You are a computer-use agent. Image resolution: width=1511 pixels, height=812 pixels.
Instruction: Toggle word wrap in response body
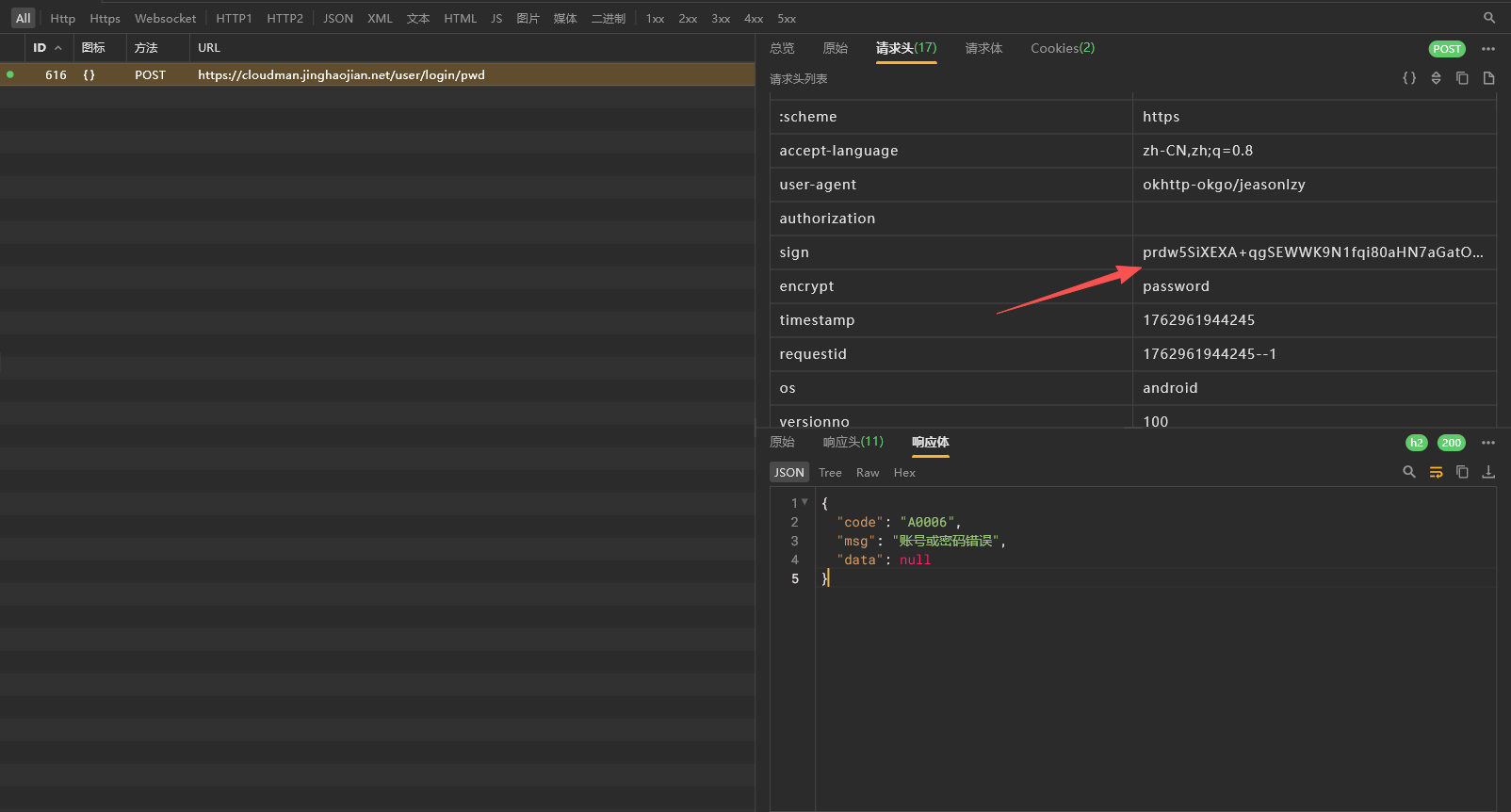[x=1436, y=472]
